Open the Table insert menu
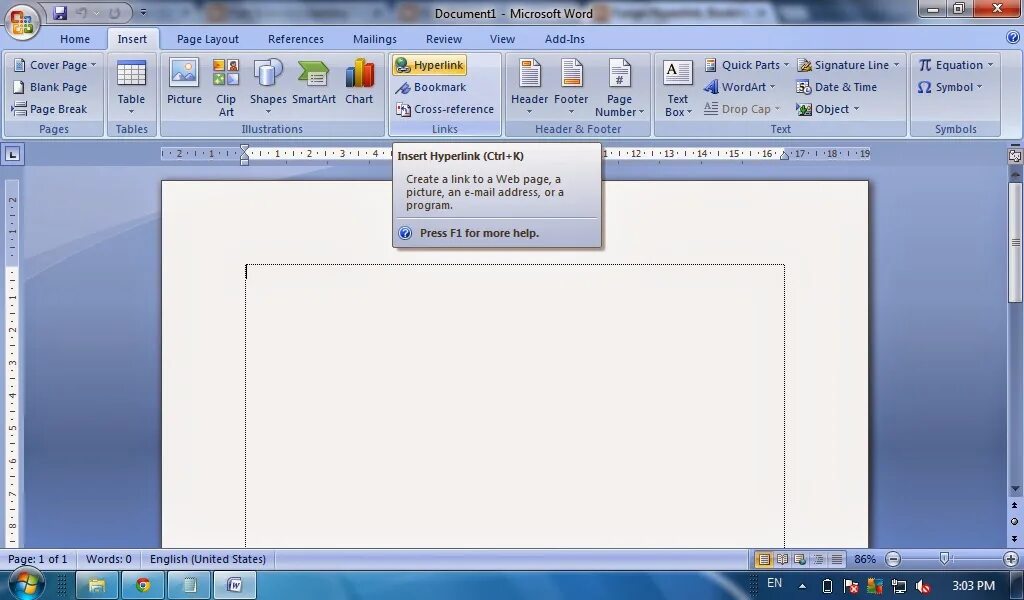 pos(131,87)
